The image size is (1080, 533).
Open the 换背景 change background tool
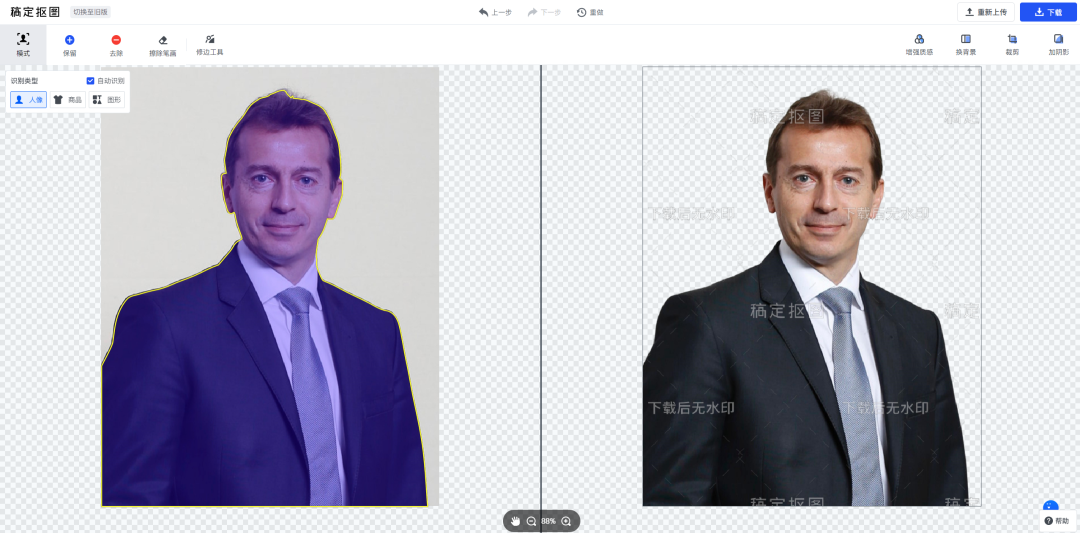(966, 45)
